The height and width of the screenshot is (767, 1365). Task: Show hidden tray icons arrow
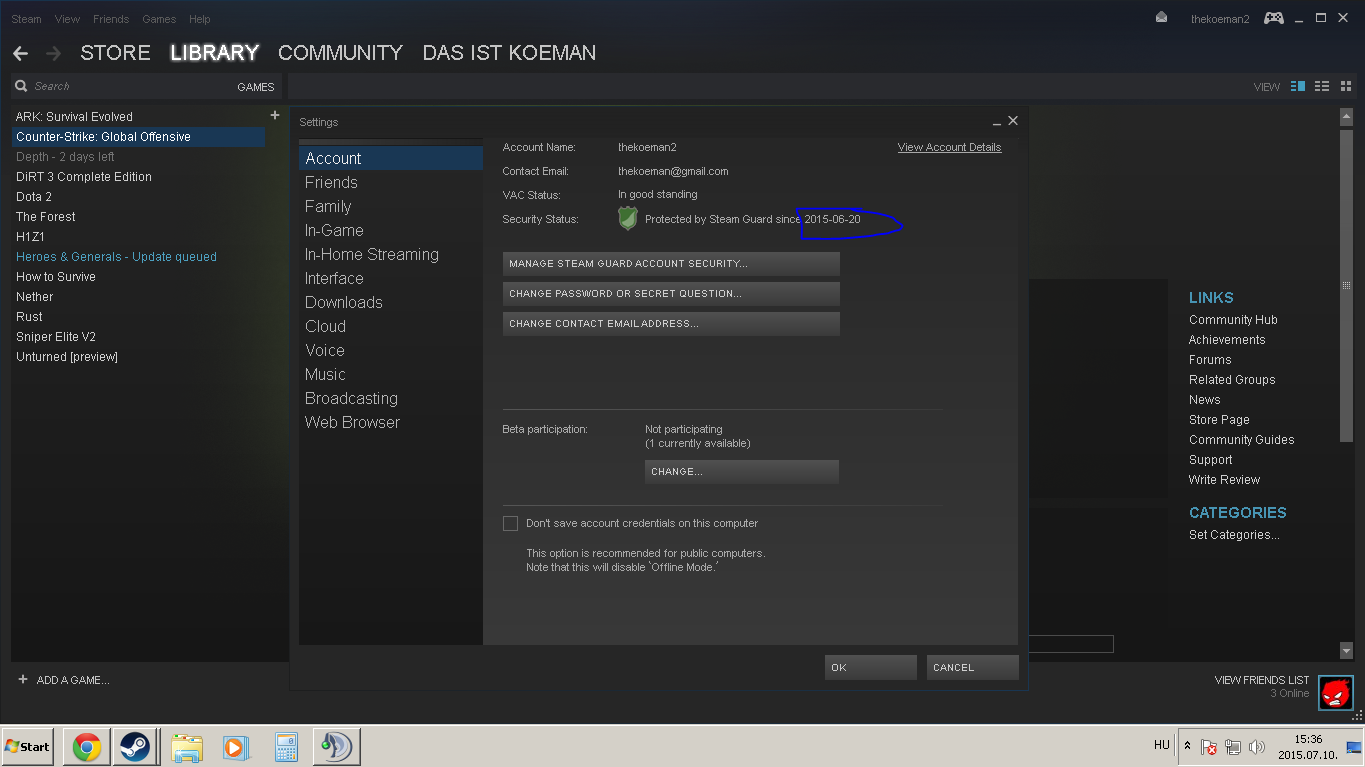1187,746
